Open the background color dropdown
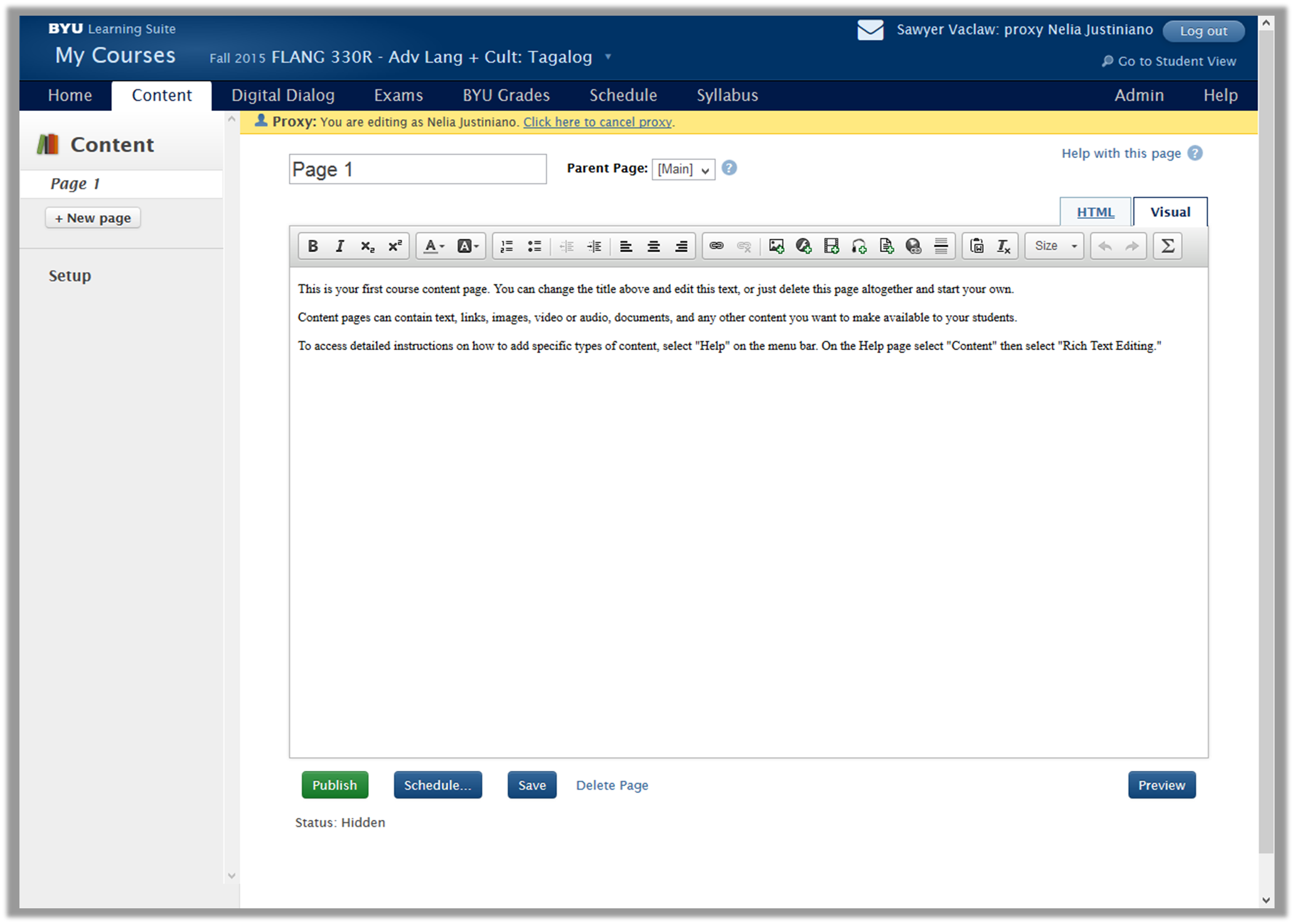 tap(468, 246)
